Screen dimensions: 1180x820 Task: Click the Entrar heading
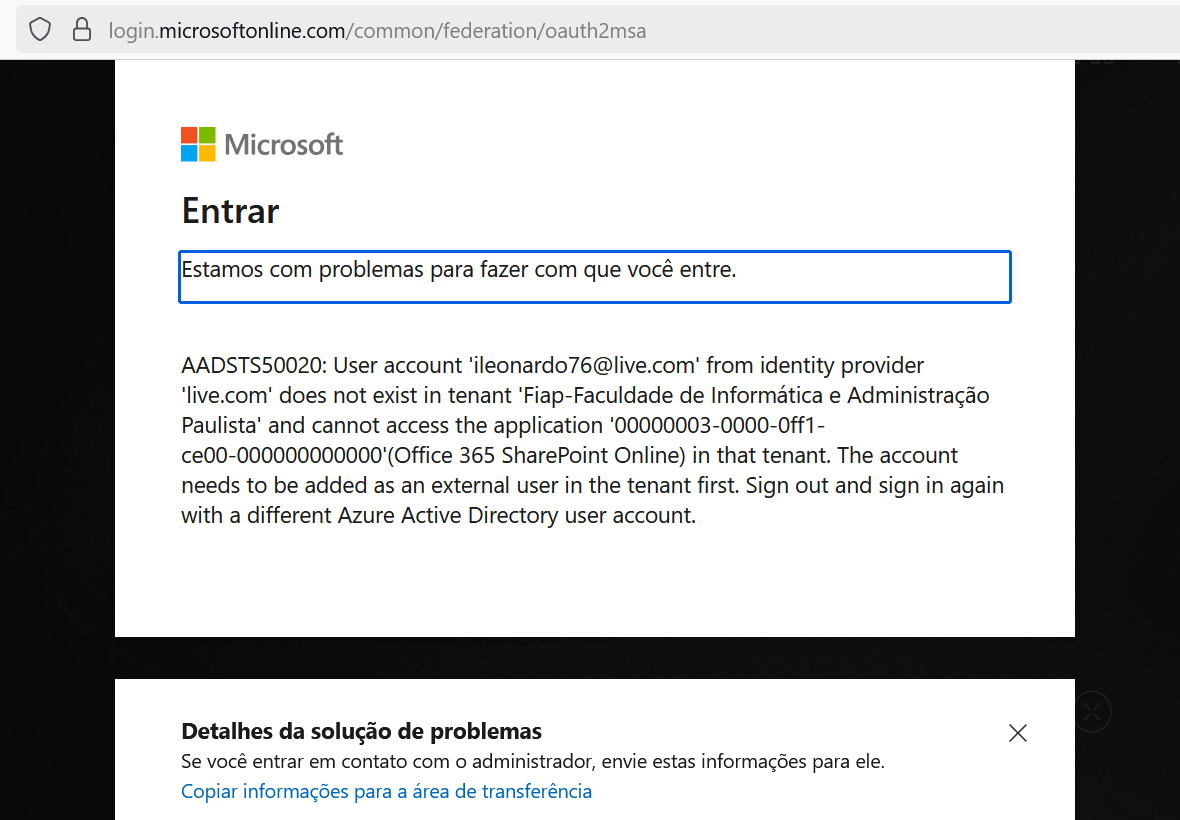point(230,211)
